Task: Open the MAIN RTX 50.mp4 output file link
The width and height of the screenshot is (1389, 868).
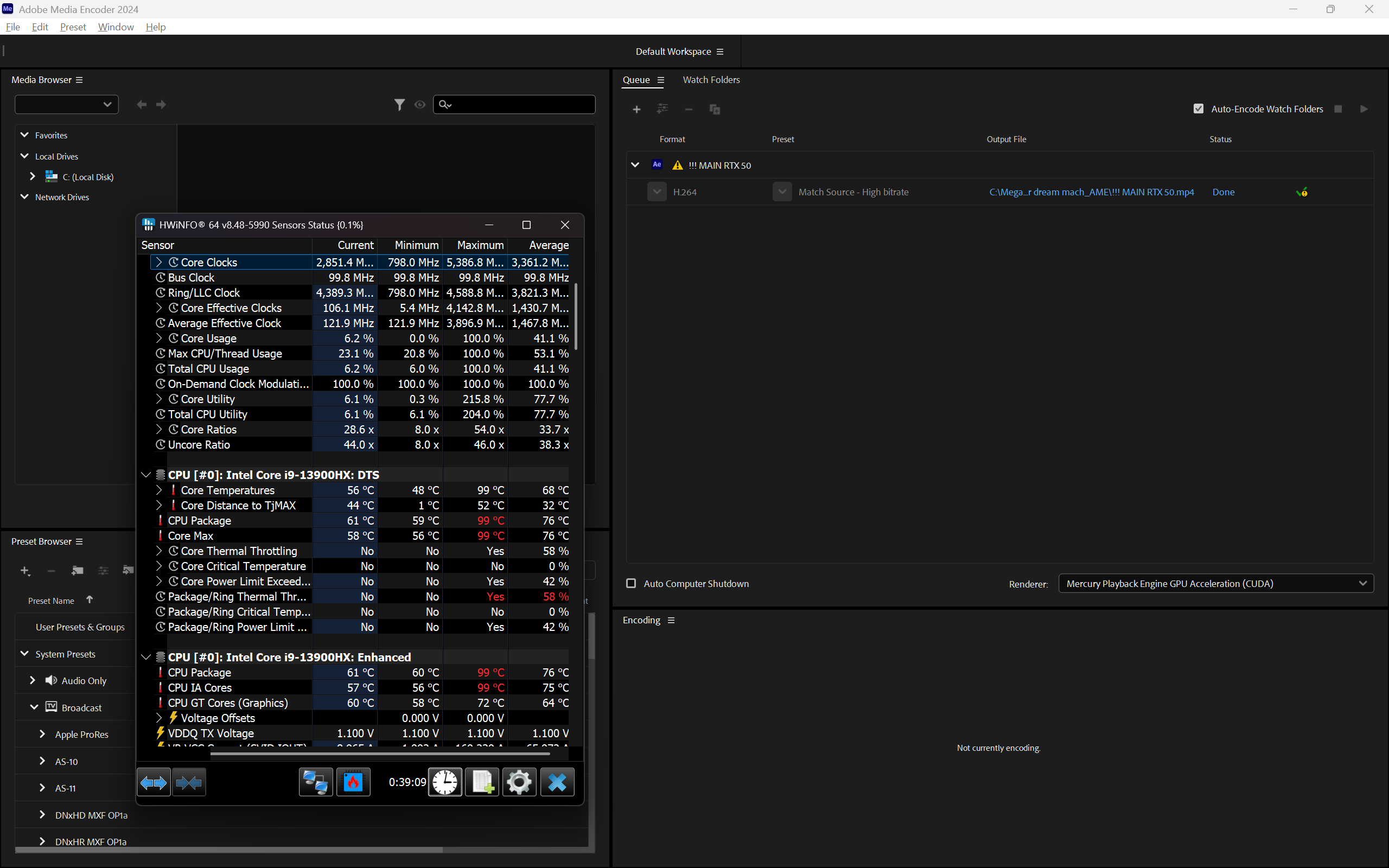Action: [1092, 192]
